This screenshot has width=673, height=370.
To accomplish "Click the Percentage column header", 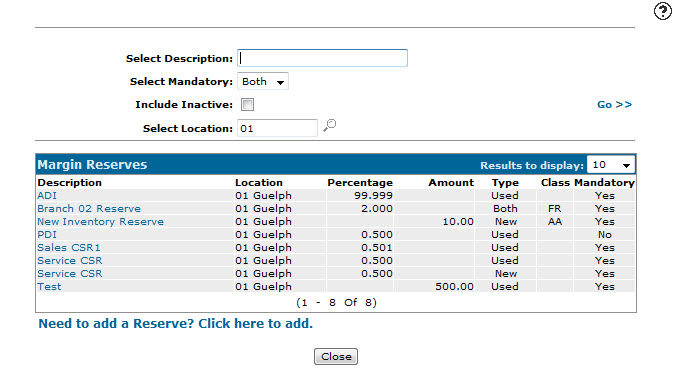I will pos(360,183).
